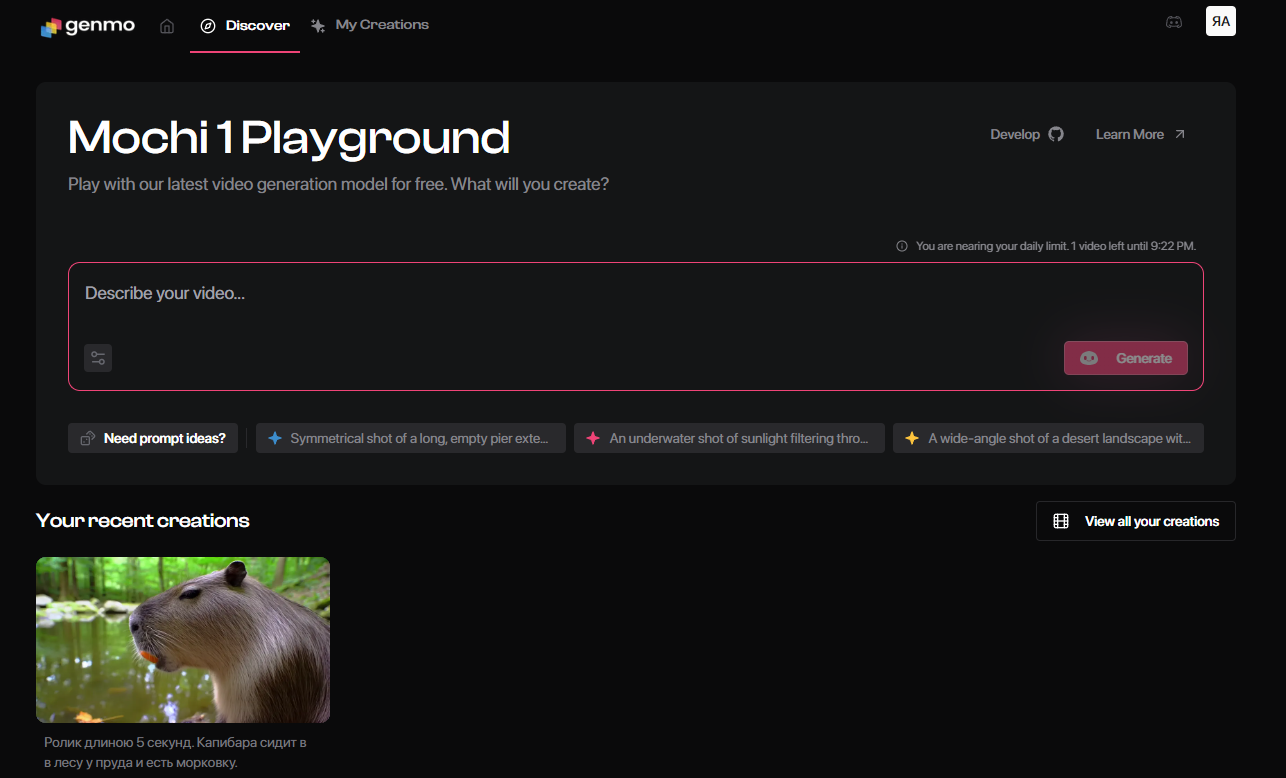Open the capybara video thumbnail

tap(183, 639)
